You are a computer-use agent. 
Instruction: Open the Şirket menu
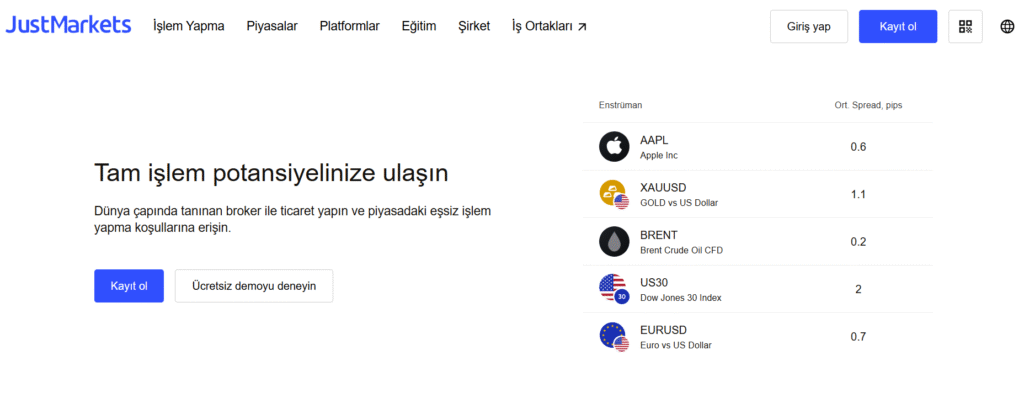(x=474, y=26)
